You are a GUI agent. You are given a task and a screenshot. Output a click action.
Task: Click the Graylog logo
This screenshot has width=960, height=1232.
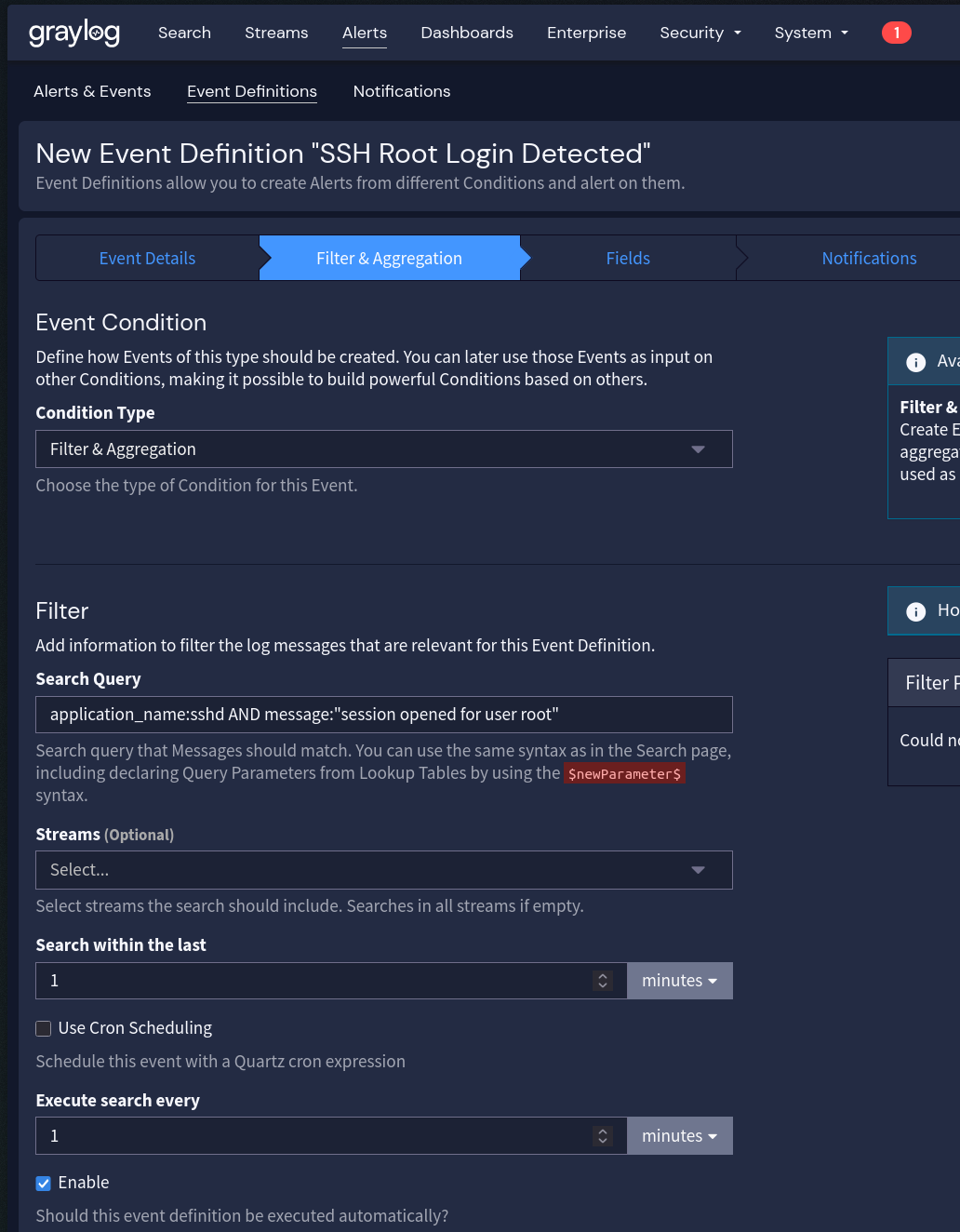(x=74, y=33)
